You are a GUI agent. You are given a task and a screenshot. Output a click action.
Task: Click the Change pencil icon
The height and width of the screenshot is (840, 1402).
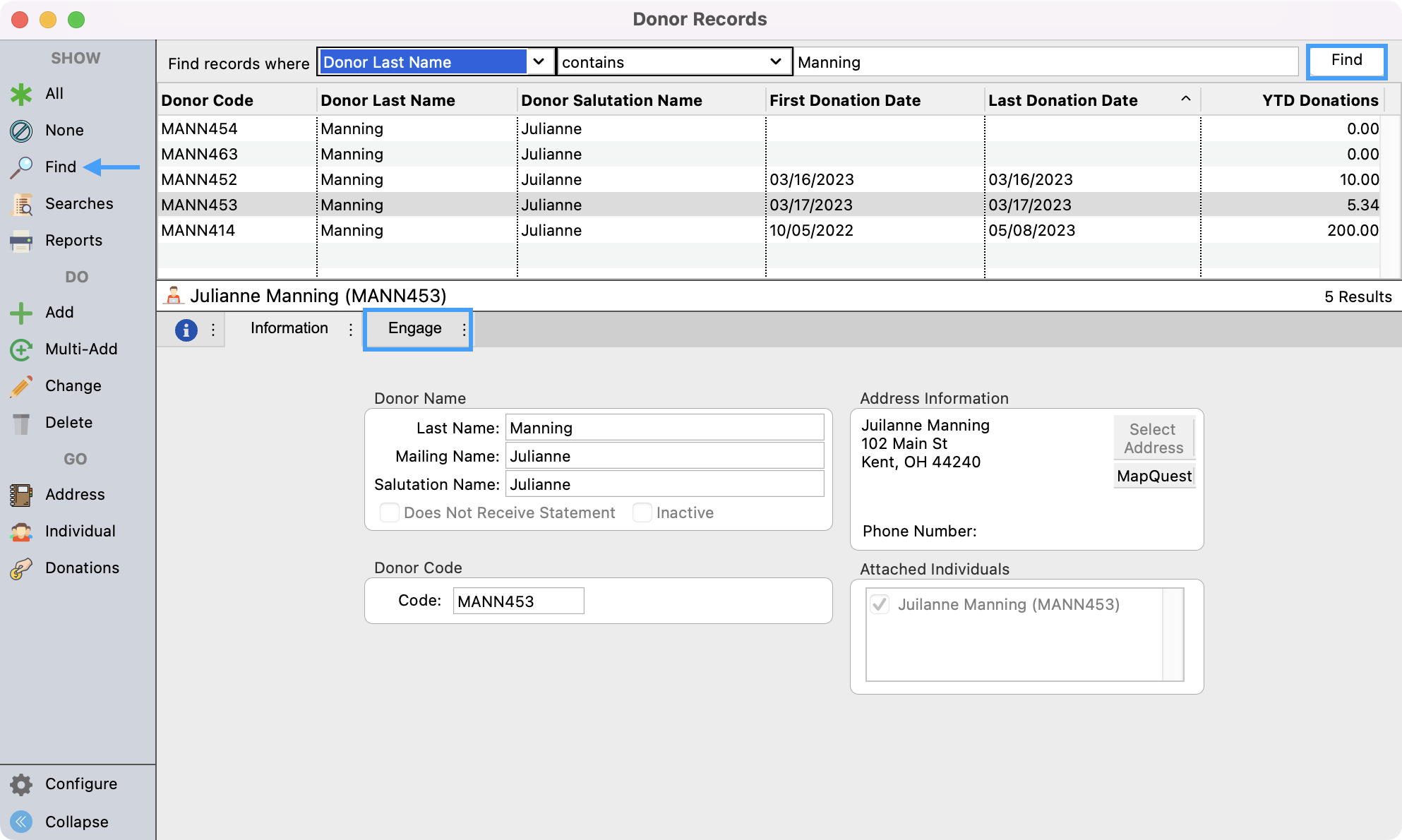21,386
